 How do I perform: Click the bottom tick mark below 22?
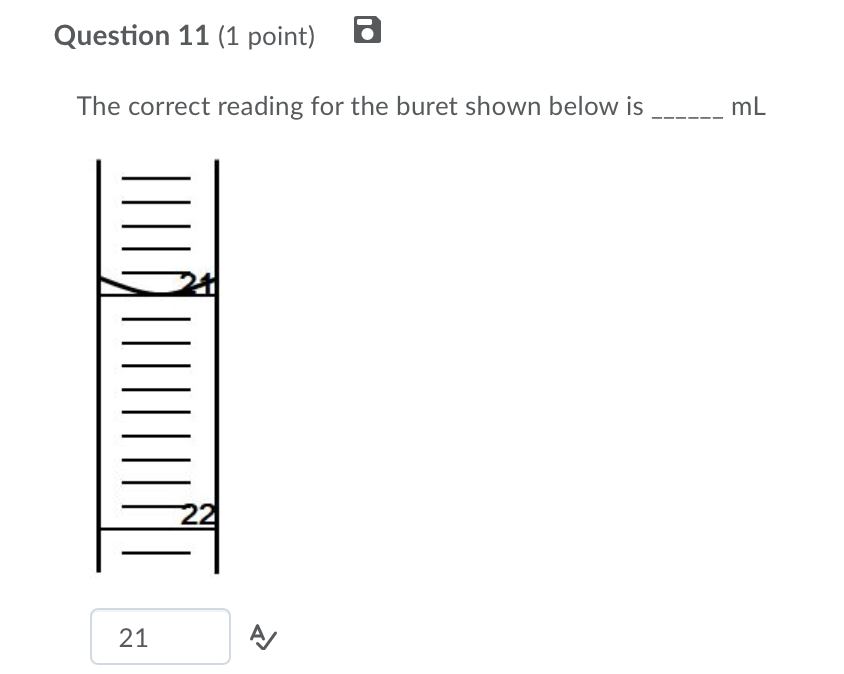coord(156,551)
